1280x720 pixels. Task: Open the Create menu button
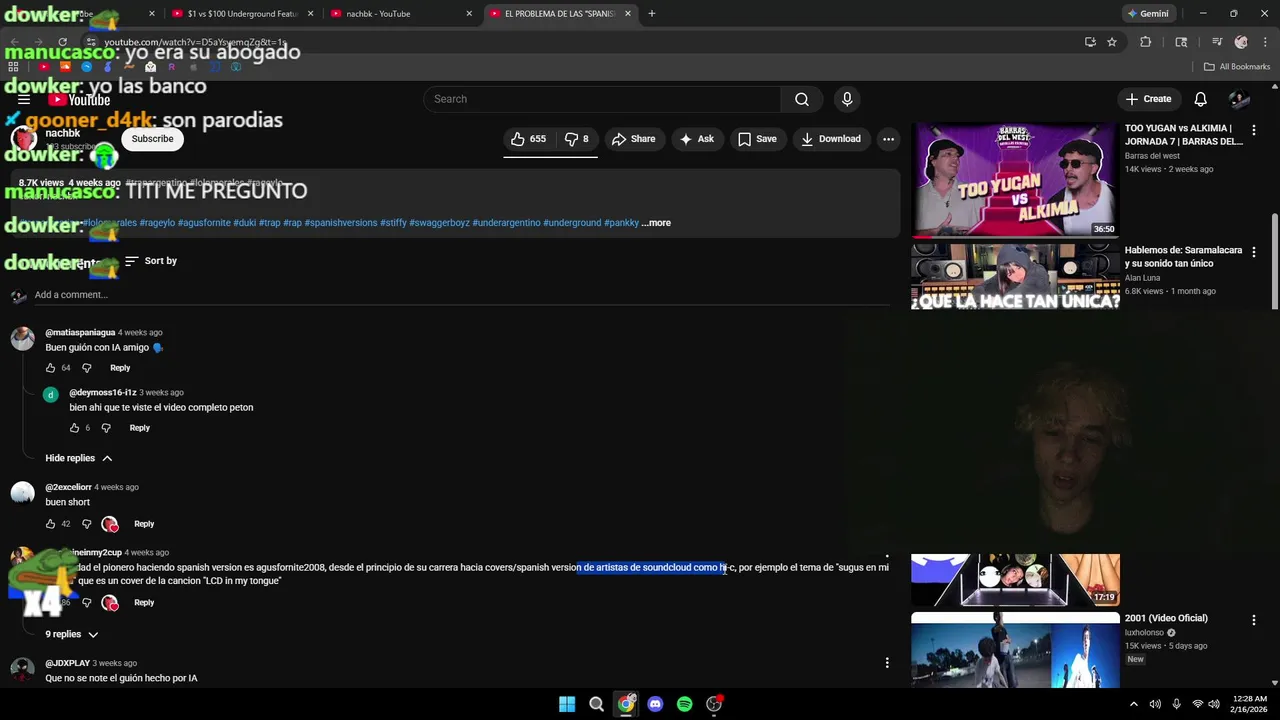(1148, 99)
